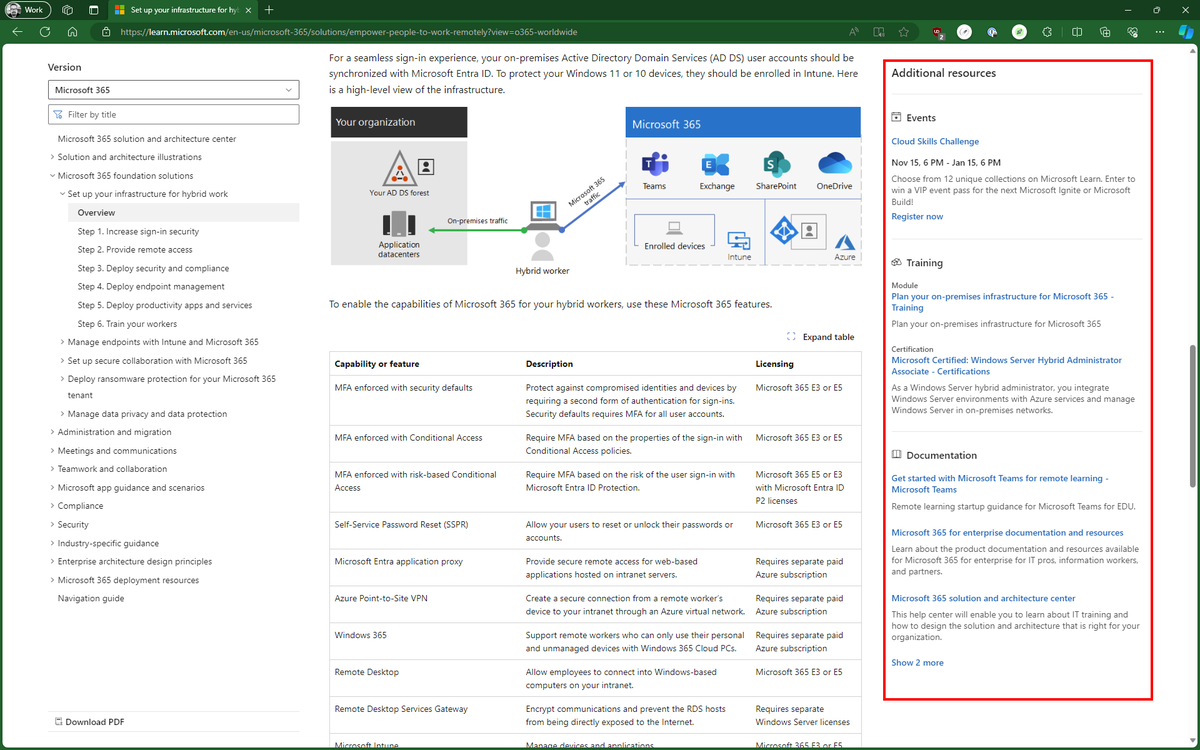Click the Download PDF icon
Image resolution: width=1200 pixels, height=750 pixels.
coord(57,722)
